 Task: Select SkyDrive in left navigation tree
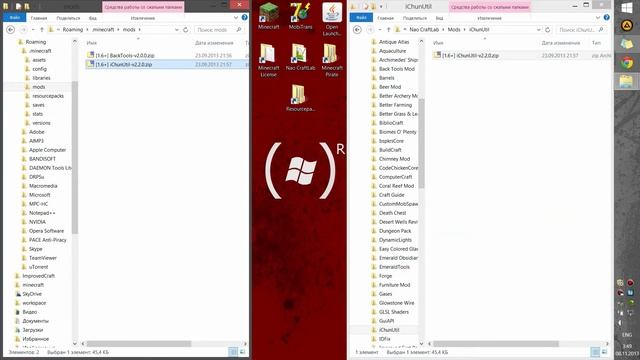pos(32,294)
